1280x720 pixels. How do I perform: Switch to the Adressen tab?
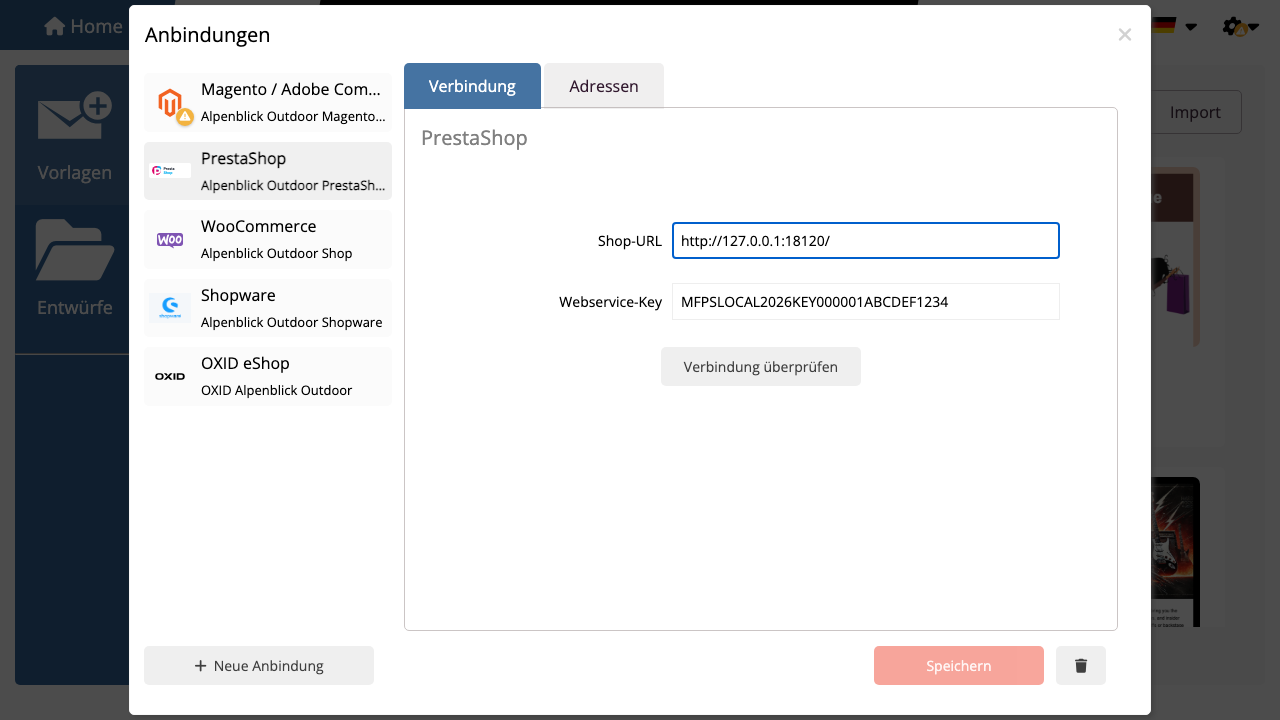604,86
